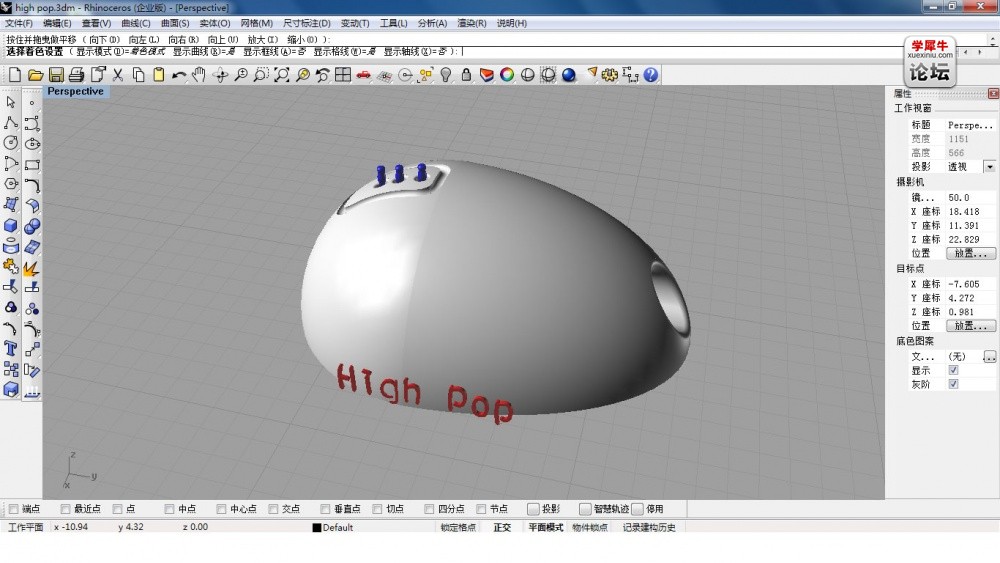Click the red car icon

[x=364, y=75]
